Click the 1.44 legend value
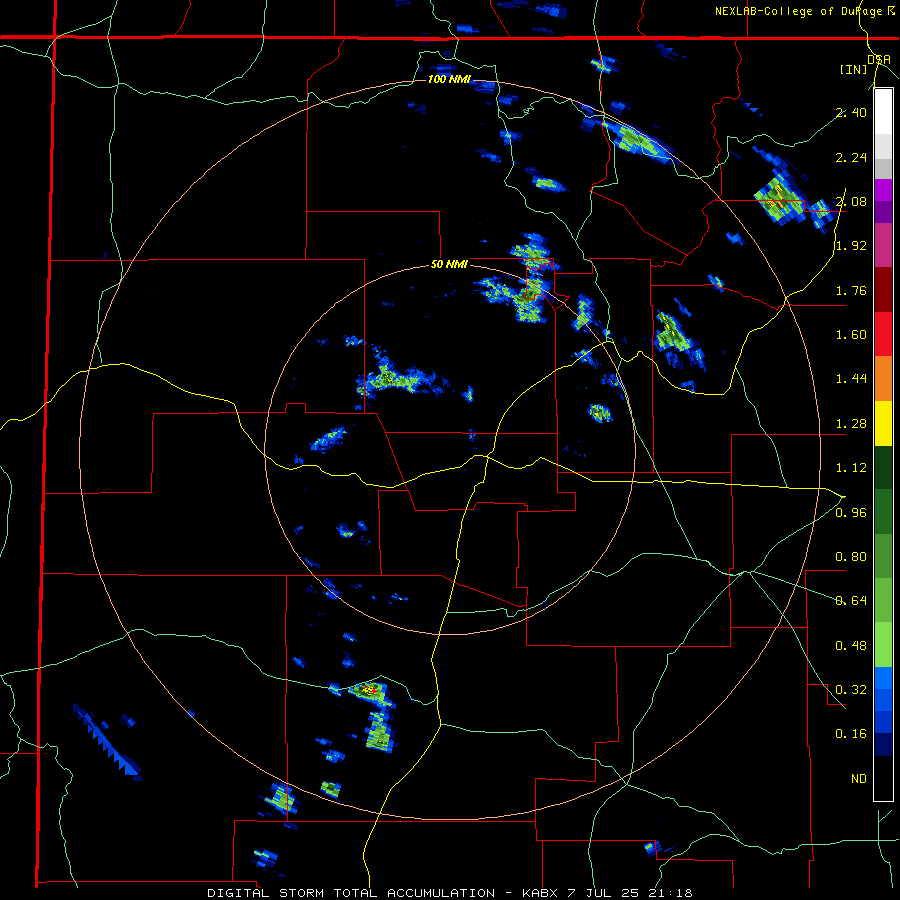Viewport: 900px width, 900px height. point(851,379)
